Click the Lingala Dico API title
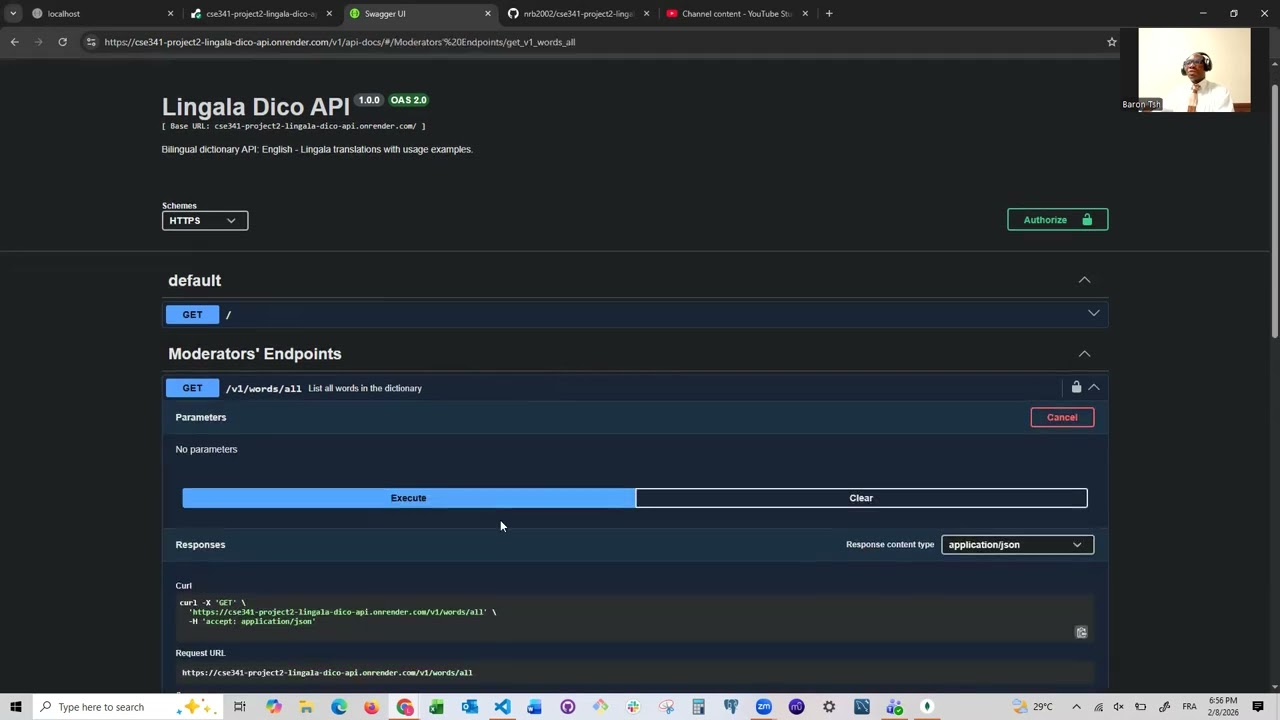The image size is (1280, 720). (x=256, y=106)
